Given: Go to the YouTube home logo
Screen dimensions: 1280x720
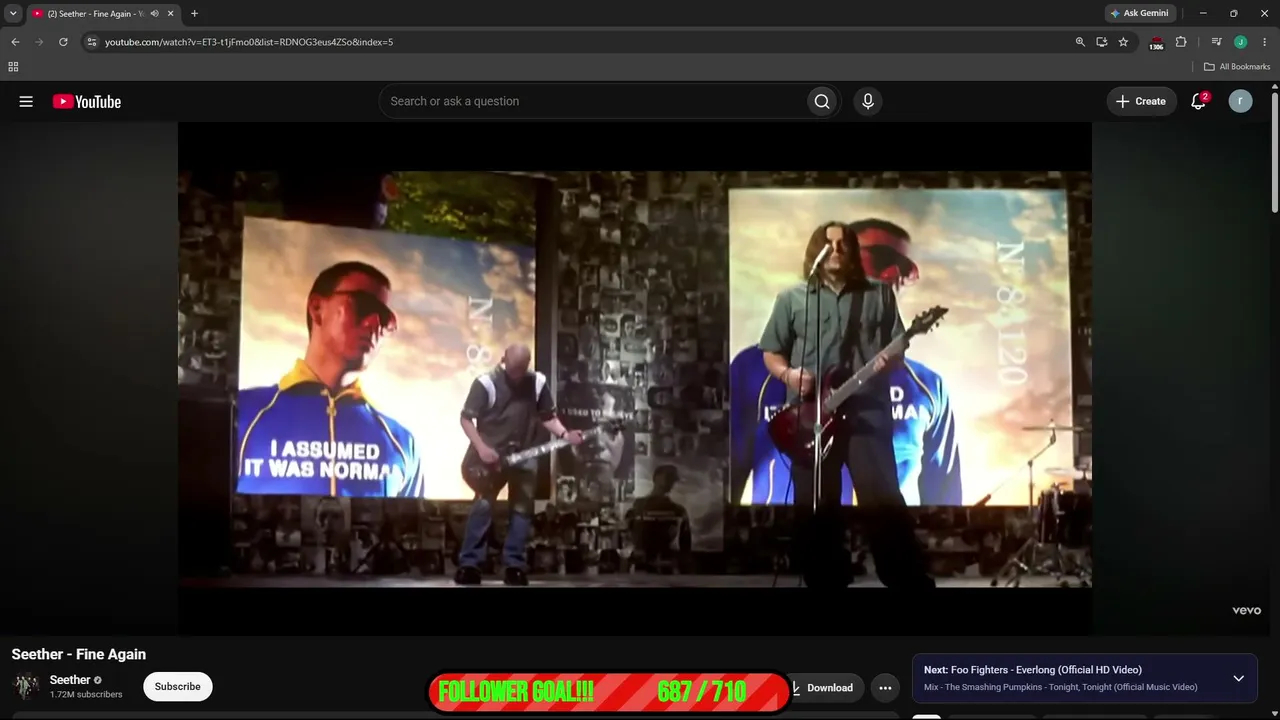Looking at the screenshot, I should [x=87, y=101].
